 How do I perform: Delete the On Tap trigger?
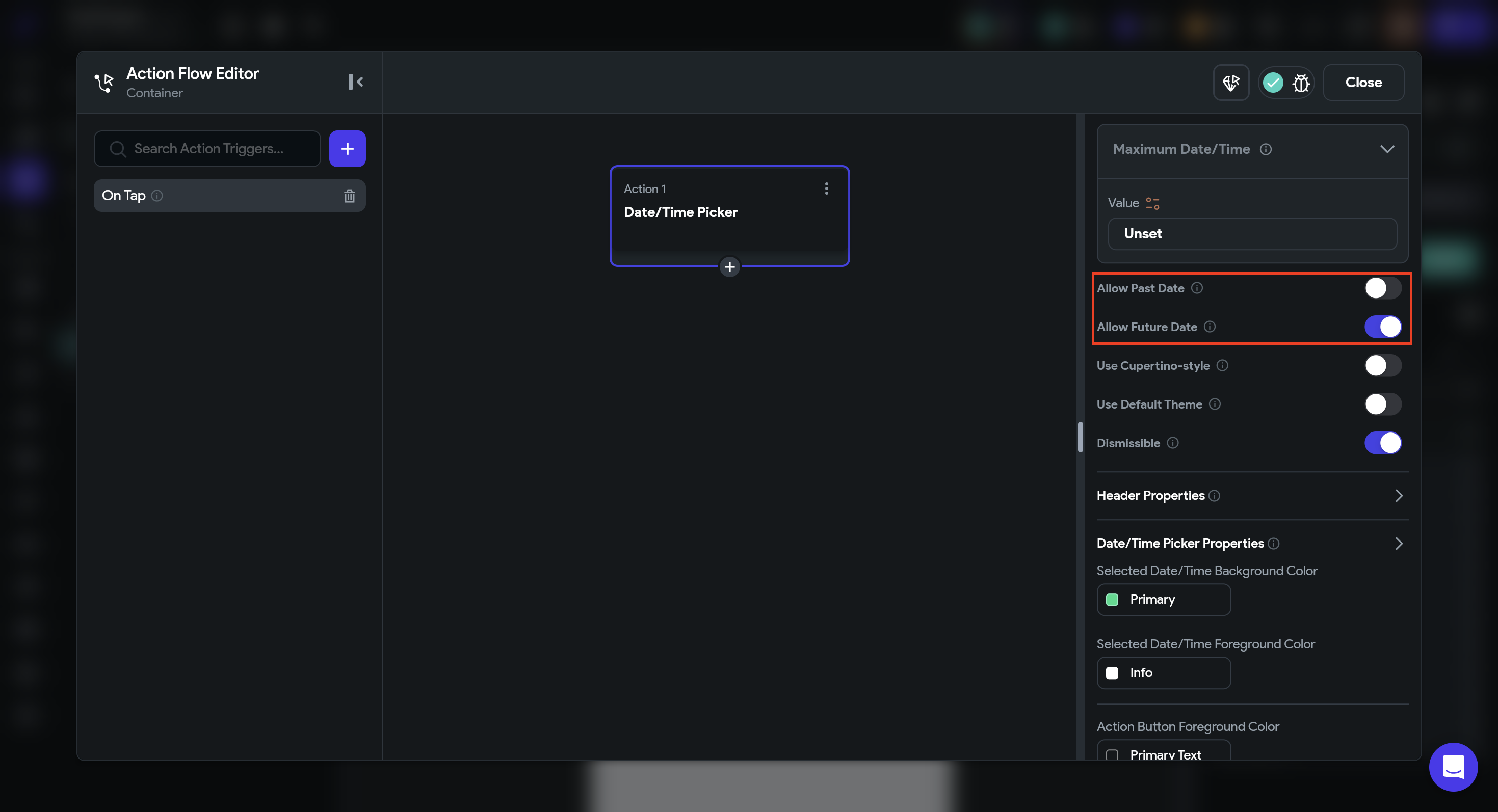[x=349, y=196]
